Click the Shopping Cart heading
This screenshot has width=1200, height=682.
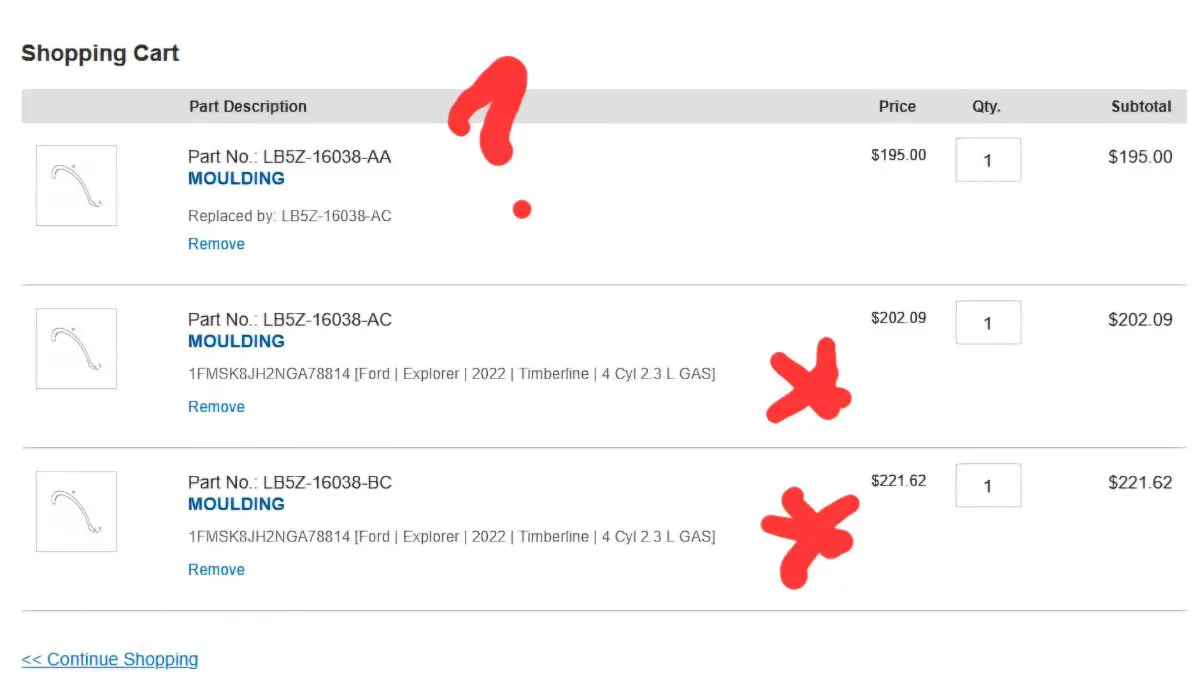coord(100,54)
